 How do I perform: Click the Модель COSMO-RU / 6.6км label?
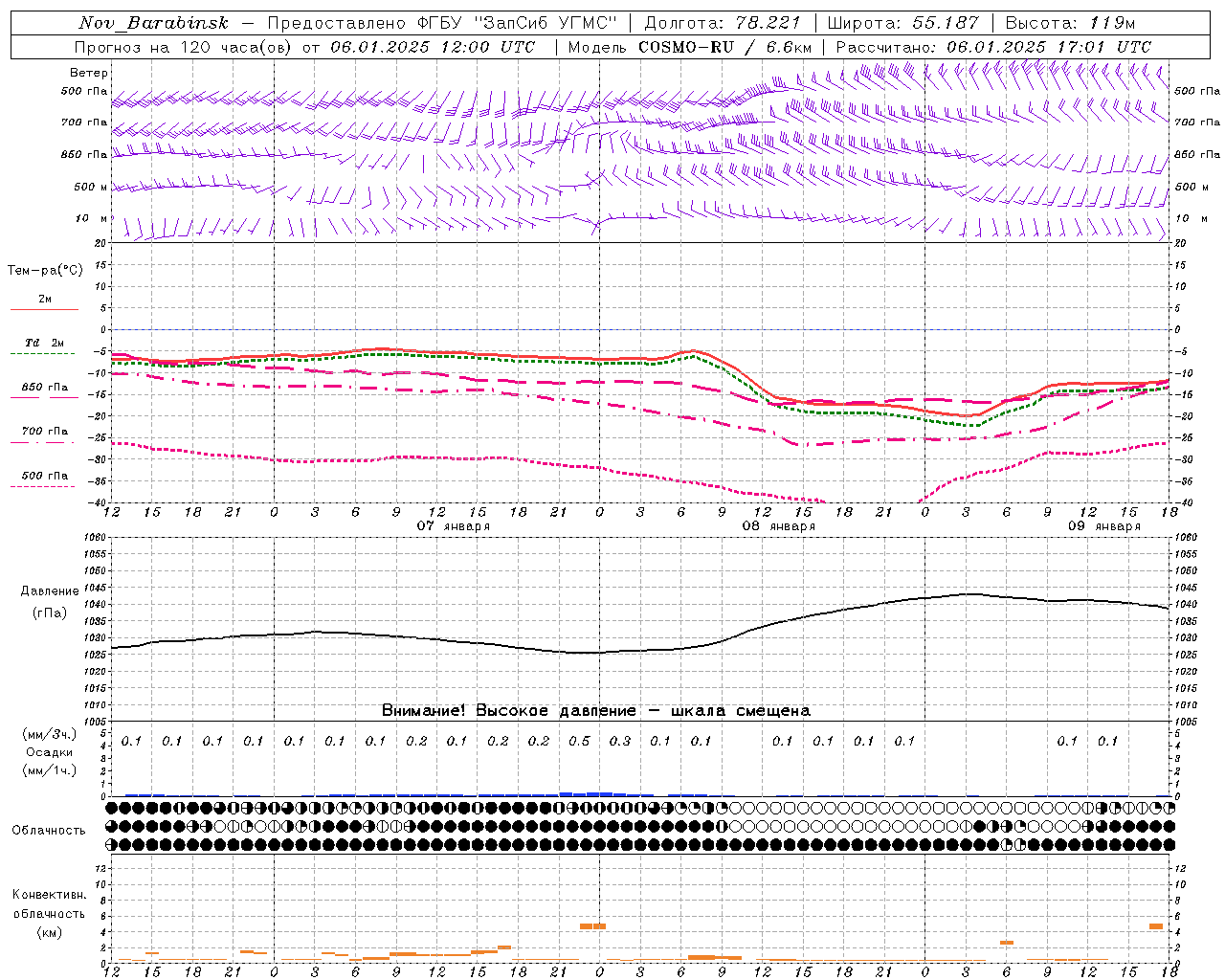click(x=689, y=47)
